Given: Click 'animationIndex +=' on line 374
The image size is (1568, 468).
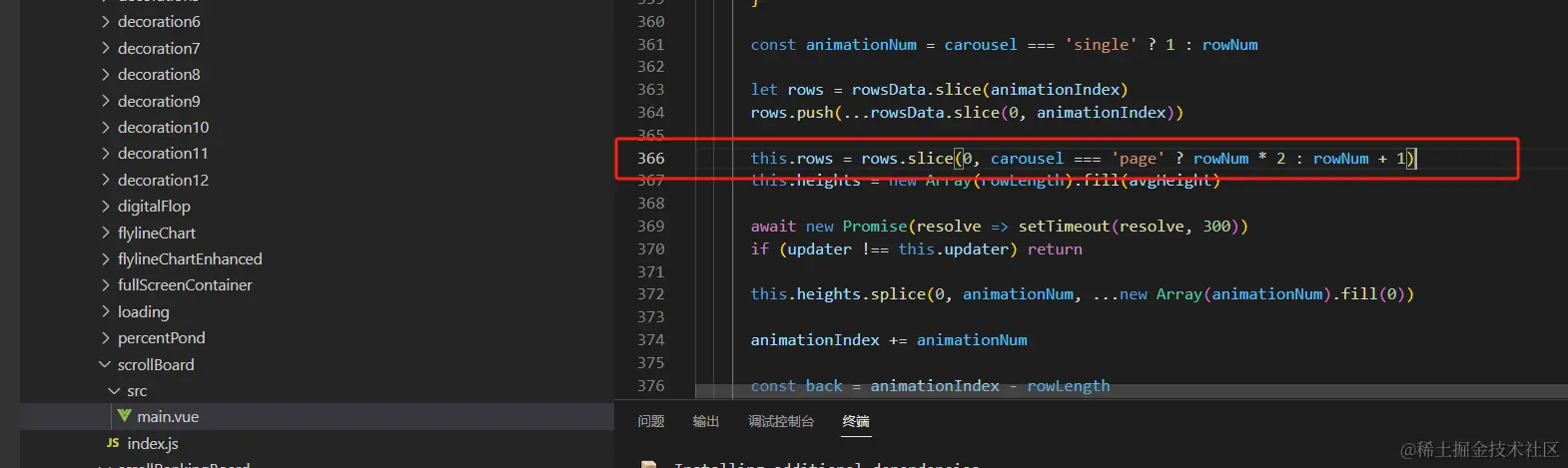Looking at the screenshot, I should point(829,339).
